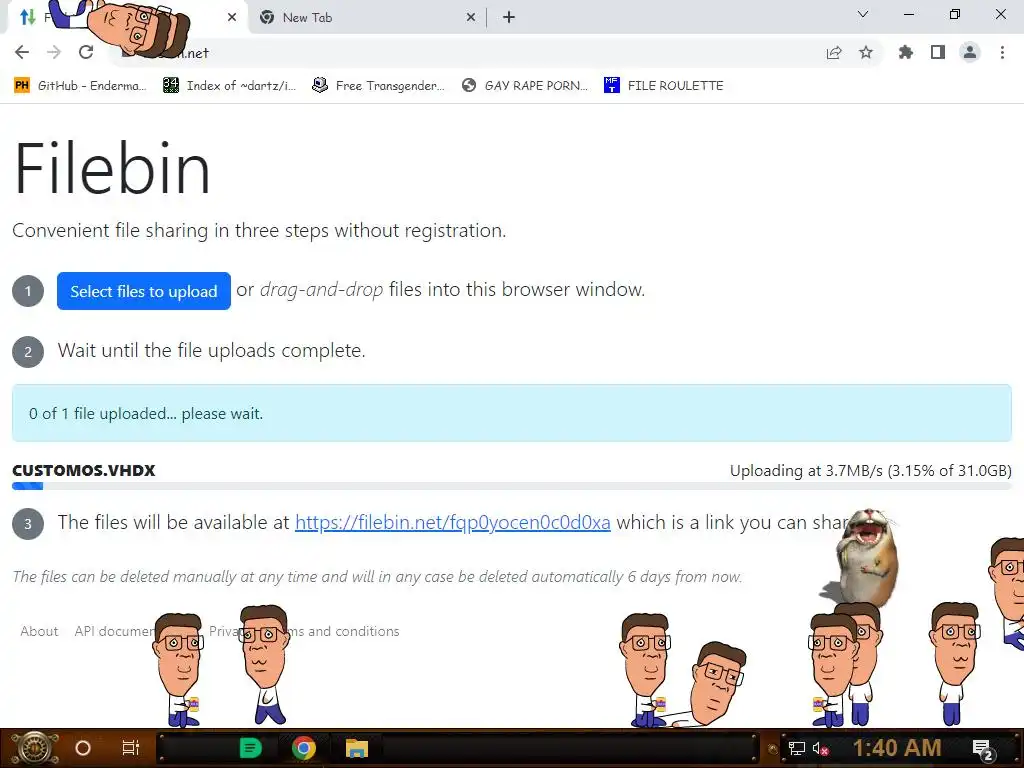Screen dimensions: 1024x768
Task: Toggle the browser side panel icon
Action: (938, 52)
